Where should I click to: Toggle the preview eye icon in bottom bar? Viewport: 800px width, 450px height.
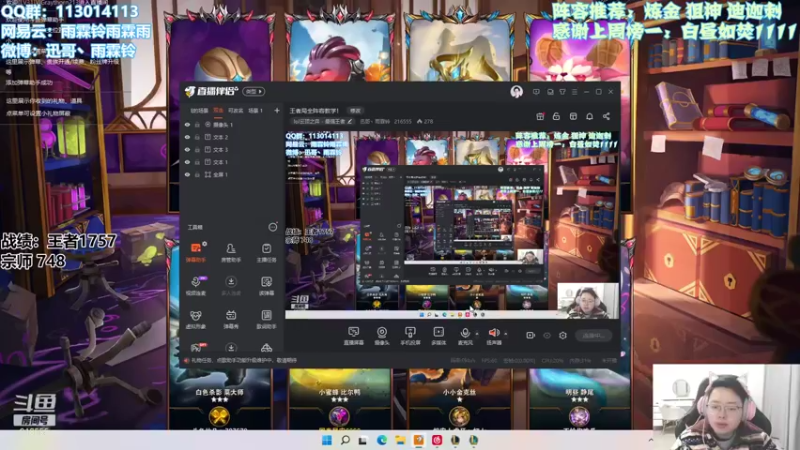point(546,335)
